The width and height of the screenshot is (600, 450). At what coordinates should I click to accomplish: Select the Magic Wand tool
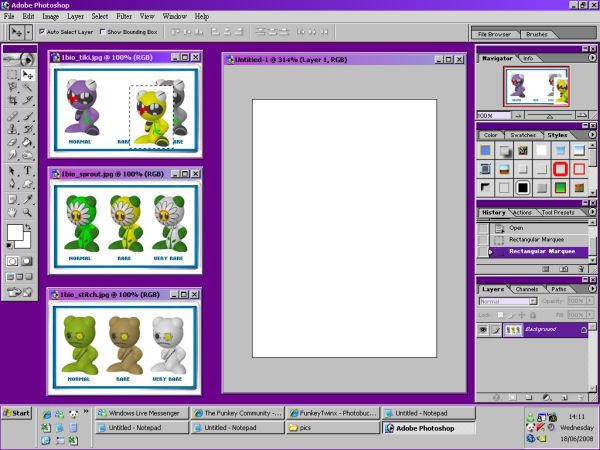pyautogui.click(x=27, y=88)
